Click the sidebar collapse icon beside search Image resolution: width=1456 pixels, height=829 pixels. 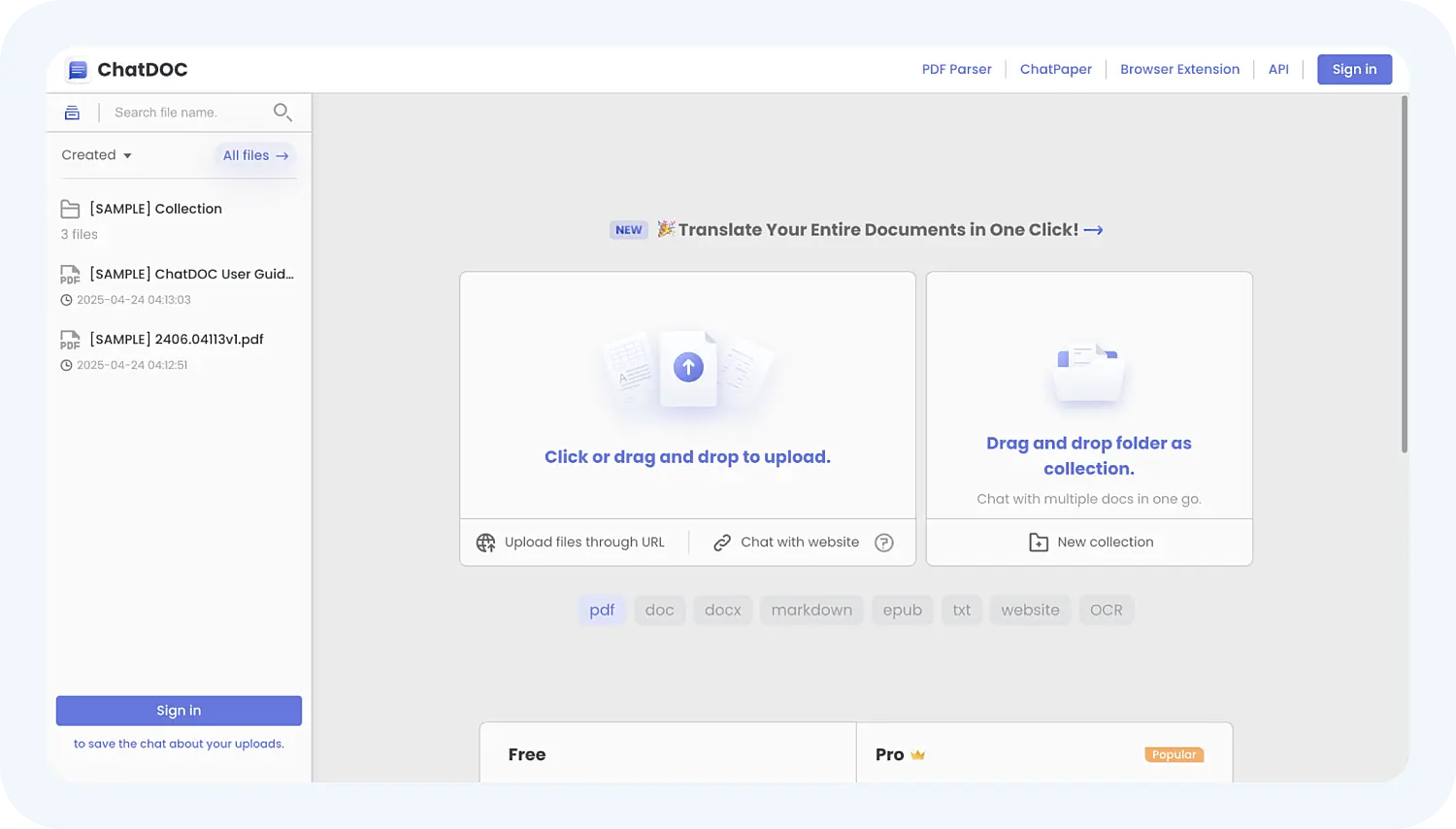coord(72,113)
